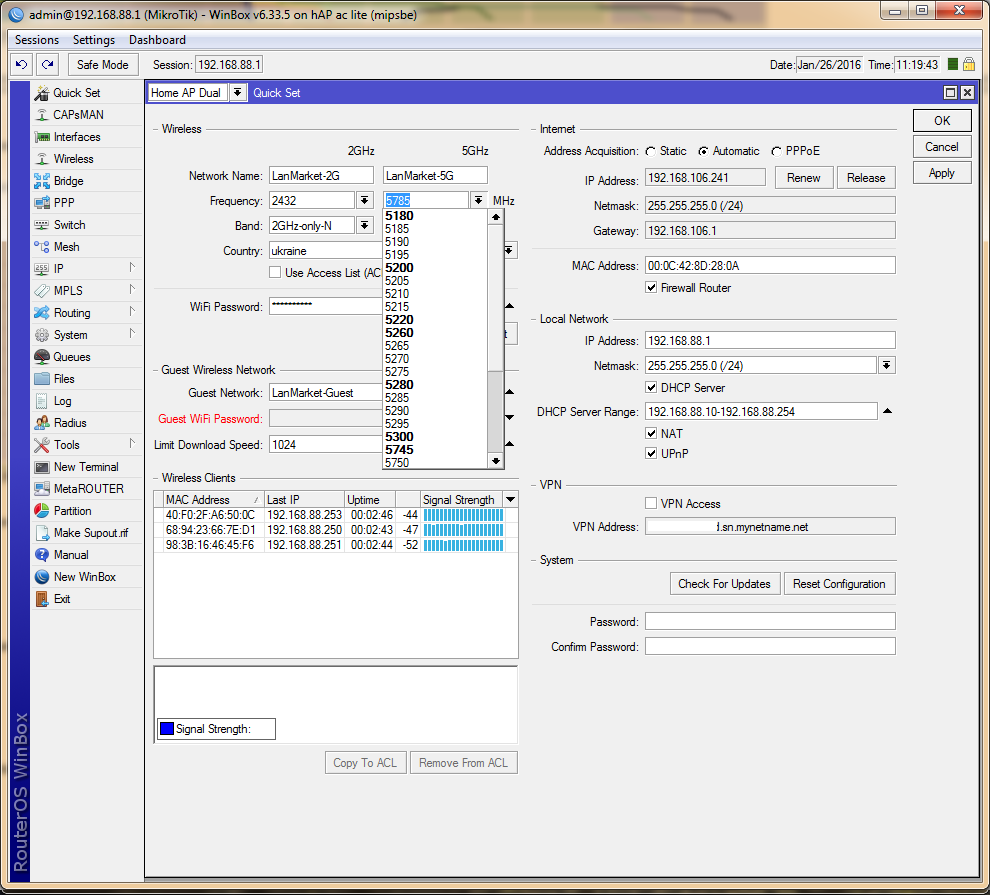
Task: Open the Home AP Dual mode dropdown
Action: (x=237, y=93)
